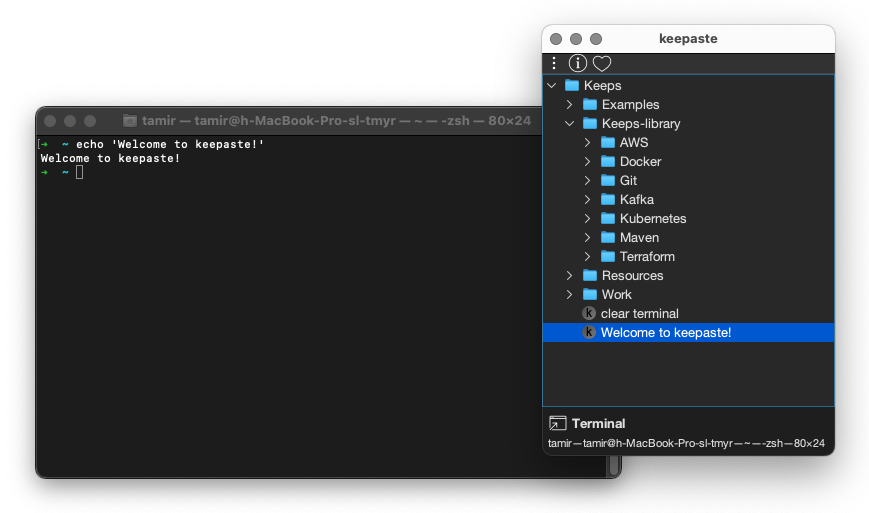
Task: Click the K icon beside Welcome to keepaste!
Action: [589, 332]
